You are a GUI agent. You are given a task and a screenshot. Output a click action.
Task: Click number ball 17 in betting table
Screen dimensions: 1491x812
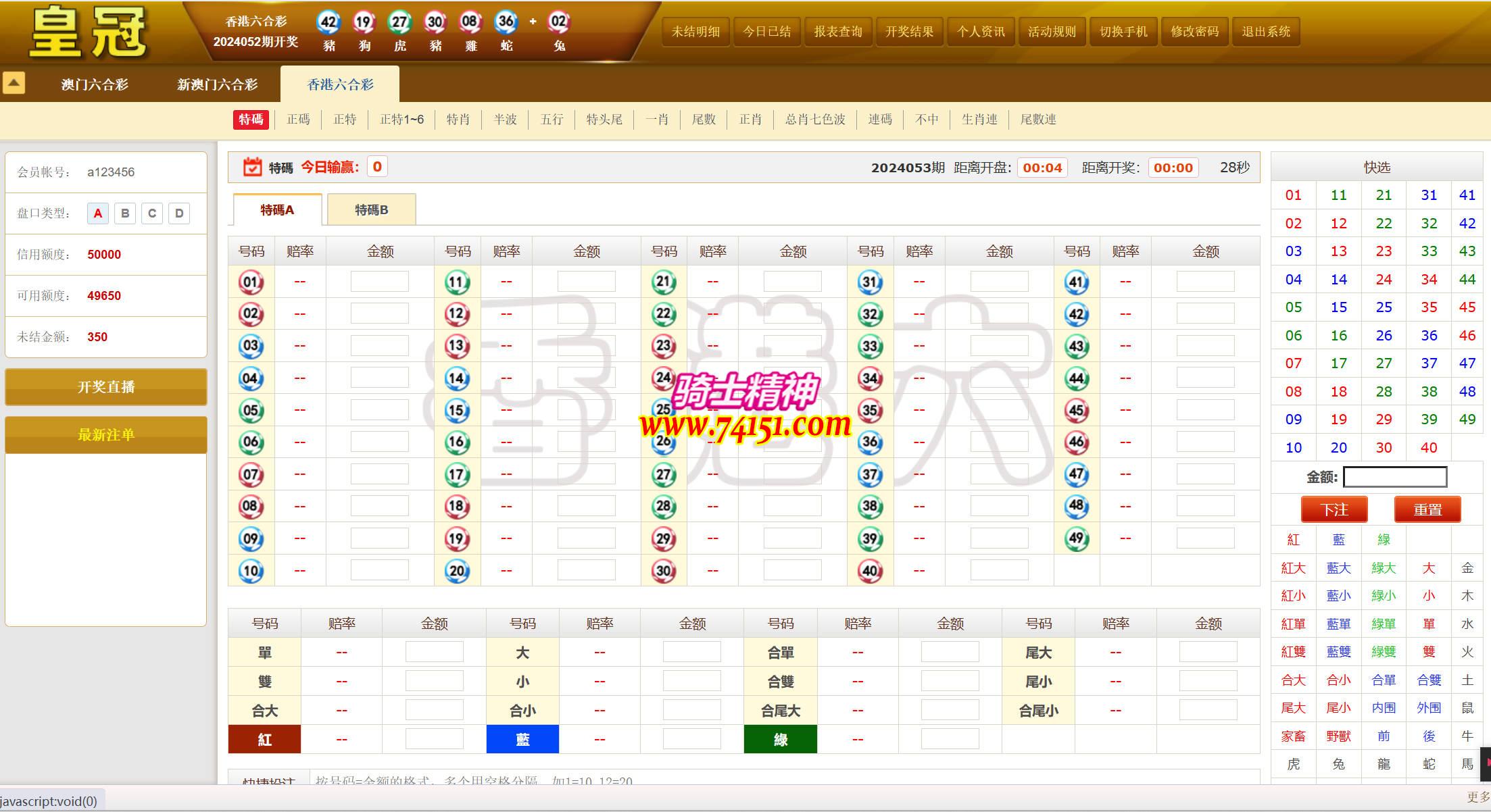coord(457,474)
